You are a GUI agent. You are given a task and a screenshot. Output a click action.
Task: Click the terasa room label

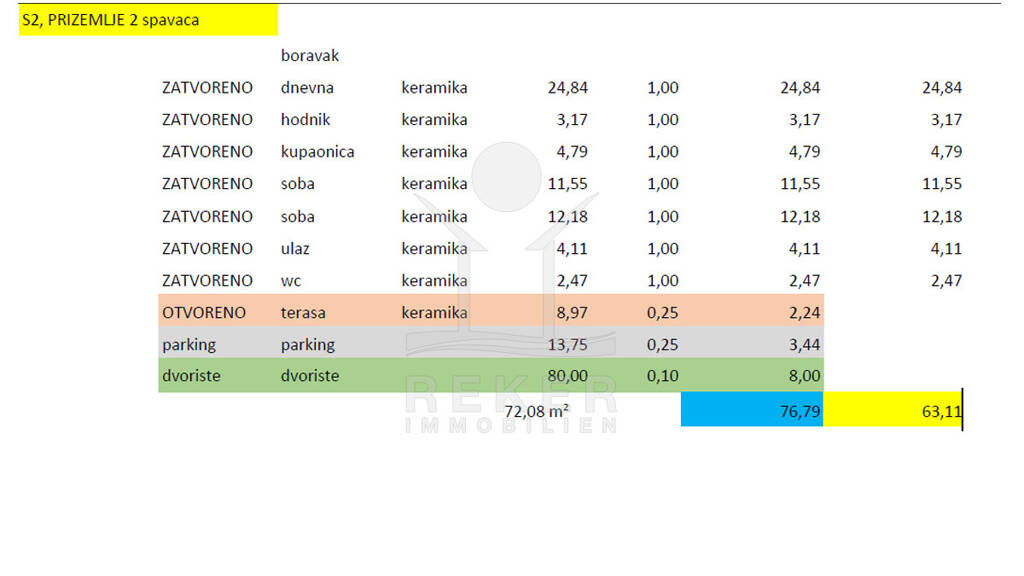pos(303,313)
